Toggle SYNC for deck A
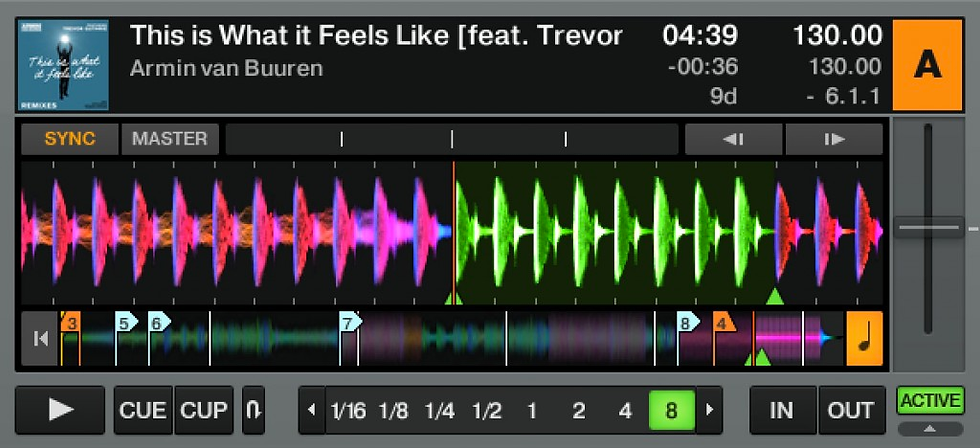Viewport: 980px width, 448px height. [70, 139]
